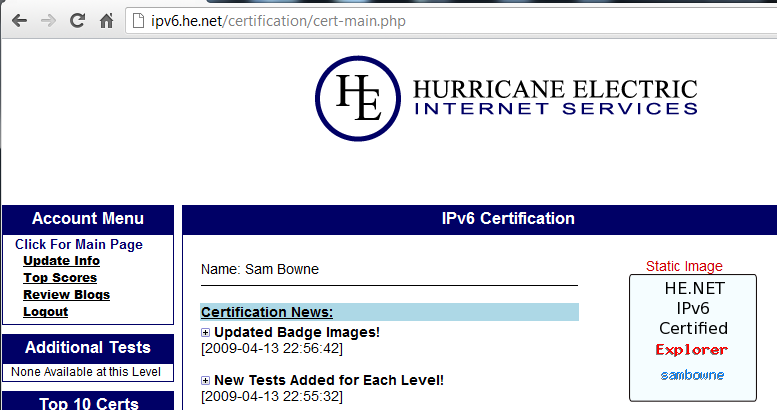777x410 pixels.
Task: Click the Updated Badge Images! headline
Action: point(297,332)
